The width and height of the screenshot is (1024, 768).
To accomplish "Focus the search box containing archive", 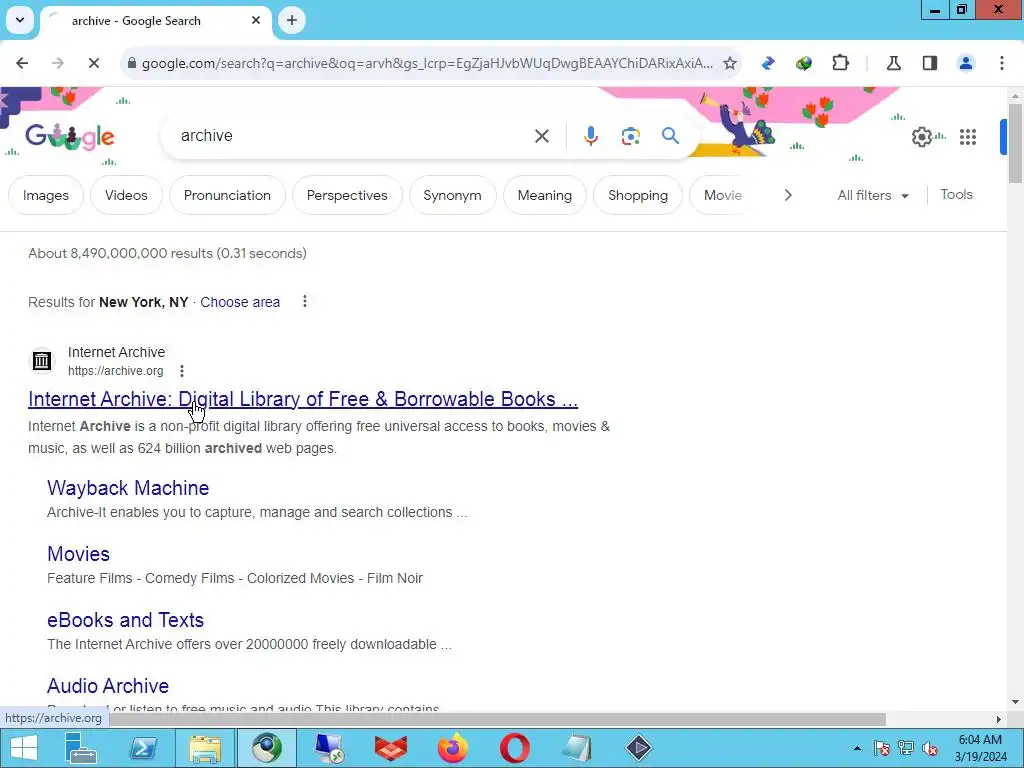I will [x=353, y=136].
